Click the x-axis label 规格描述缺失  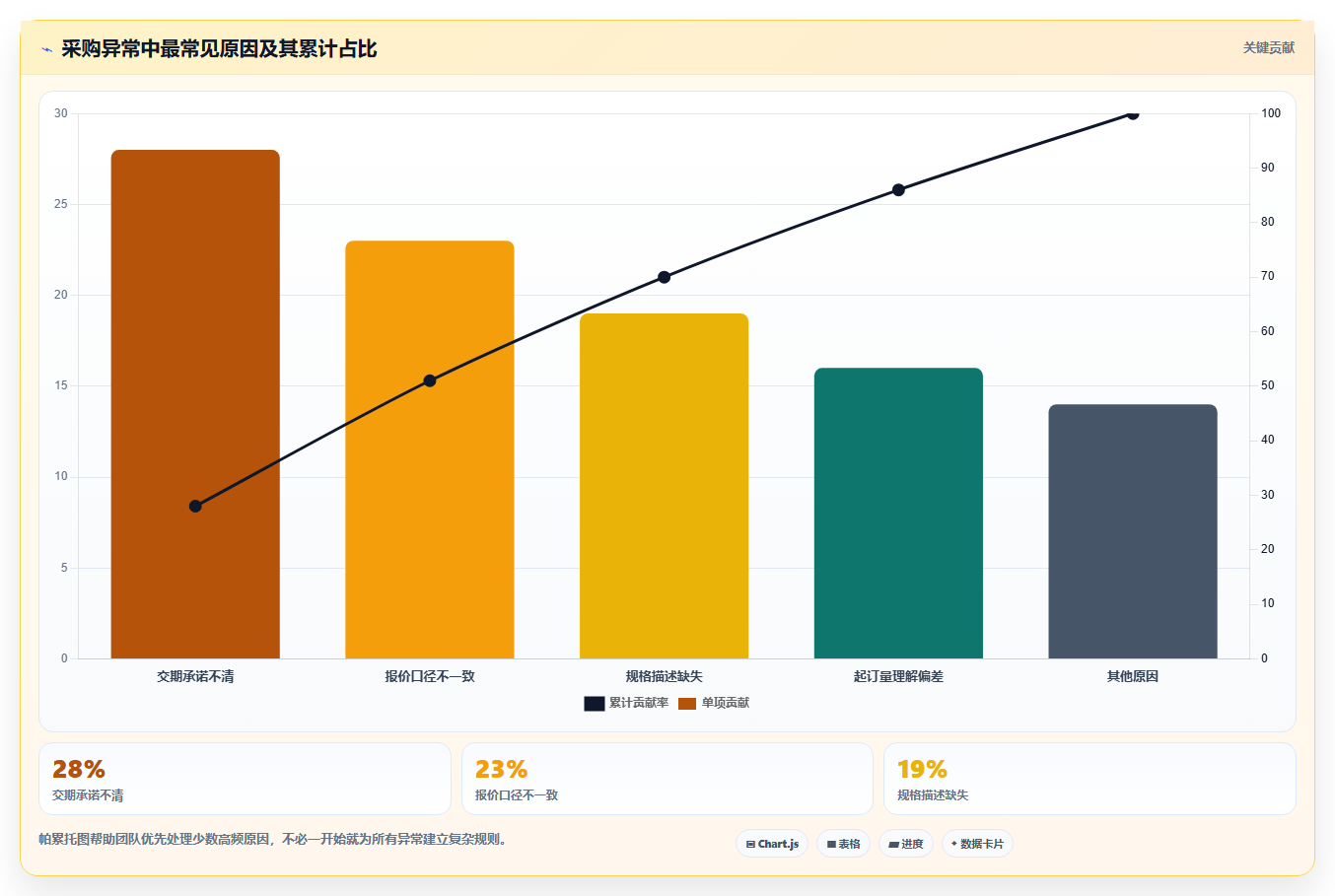pos(664,676)
